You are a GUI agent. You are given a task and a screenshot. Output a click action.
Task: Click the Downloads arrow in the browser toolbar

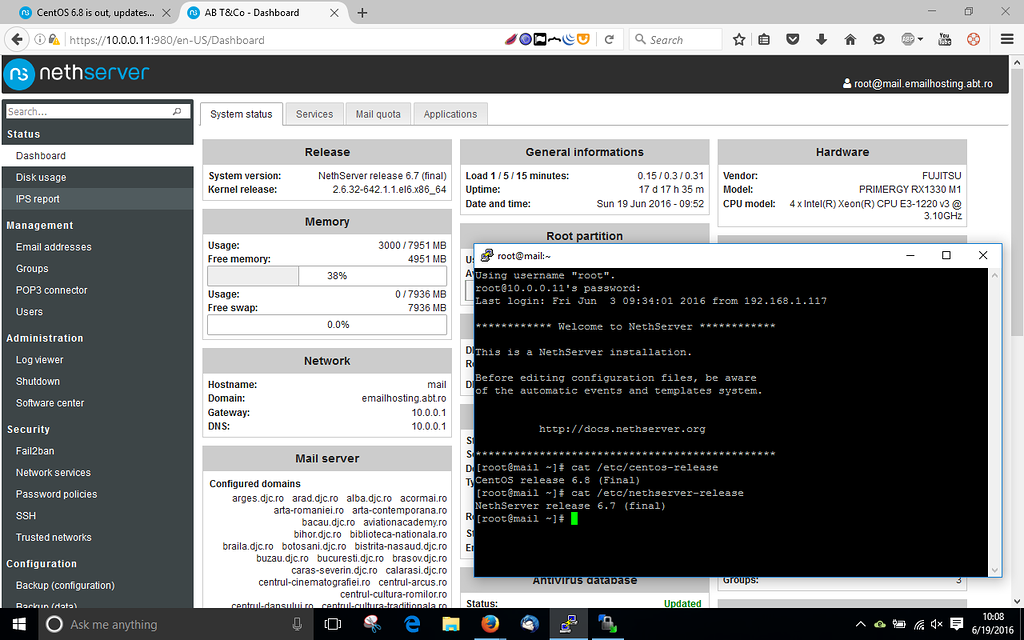tap(820, 39)
